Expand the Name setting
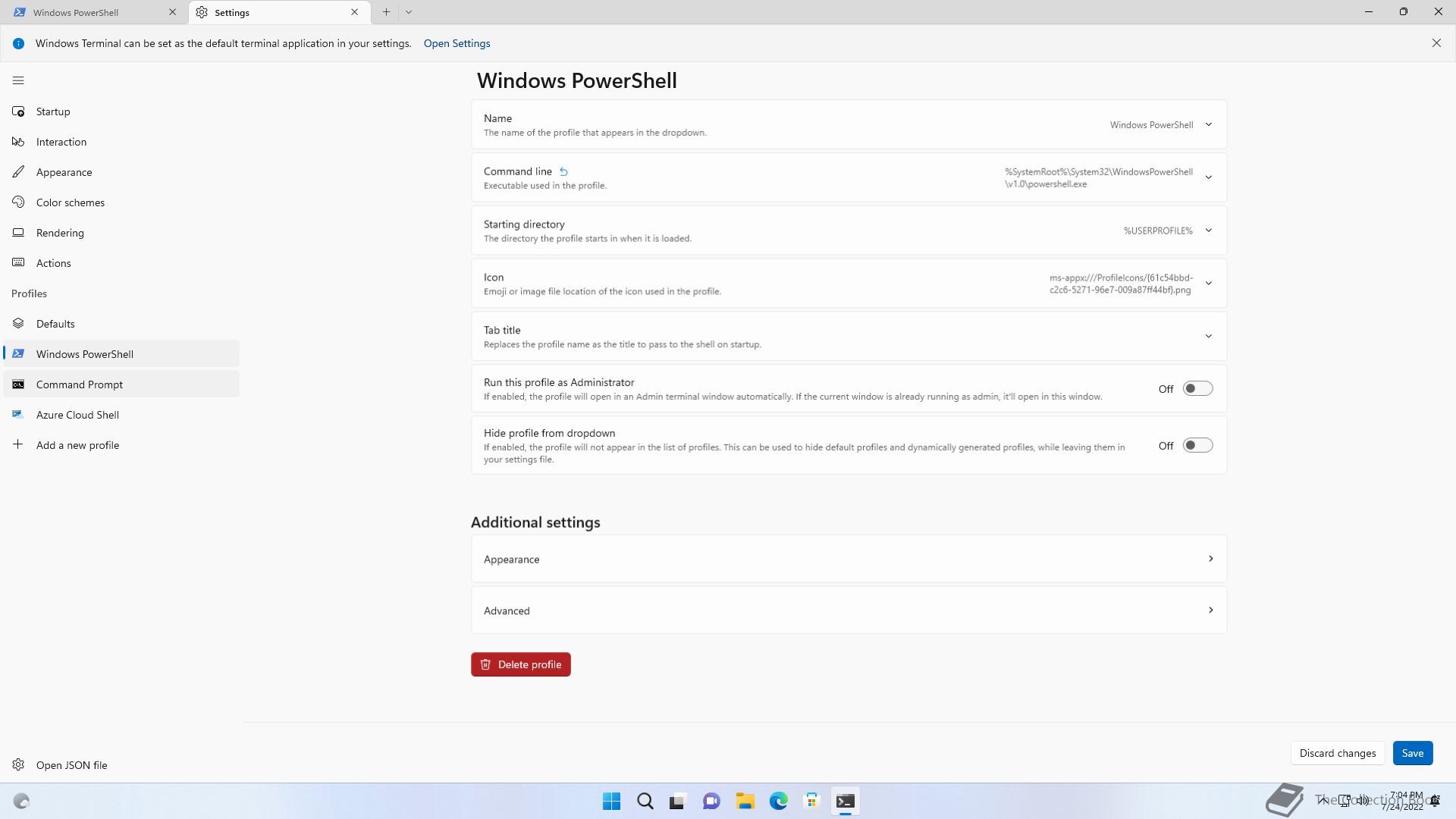Screen dimensions: 1456x819 click(x=849, y=124)
